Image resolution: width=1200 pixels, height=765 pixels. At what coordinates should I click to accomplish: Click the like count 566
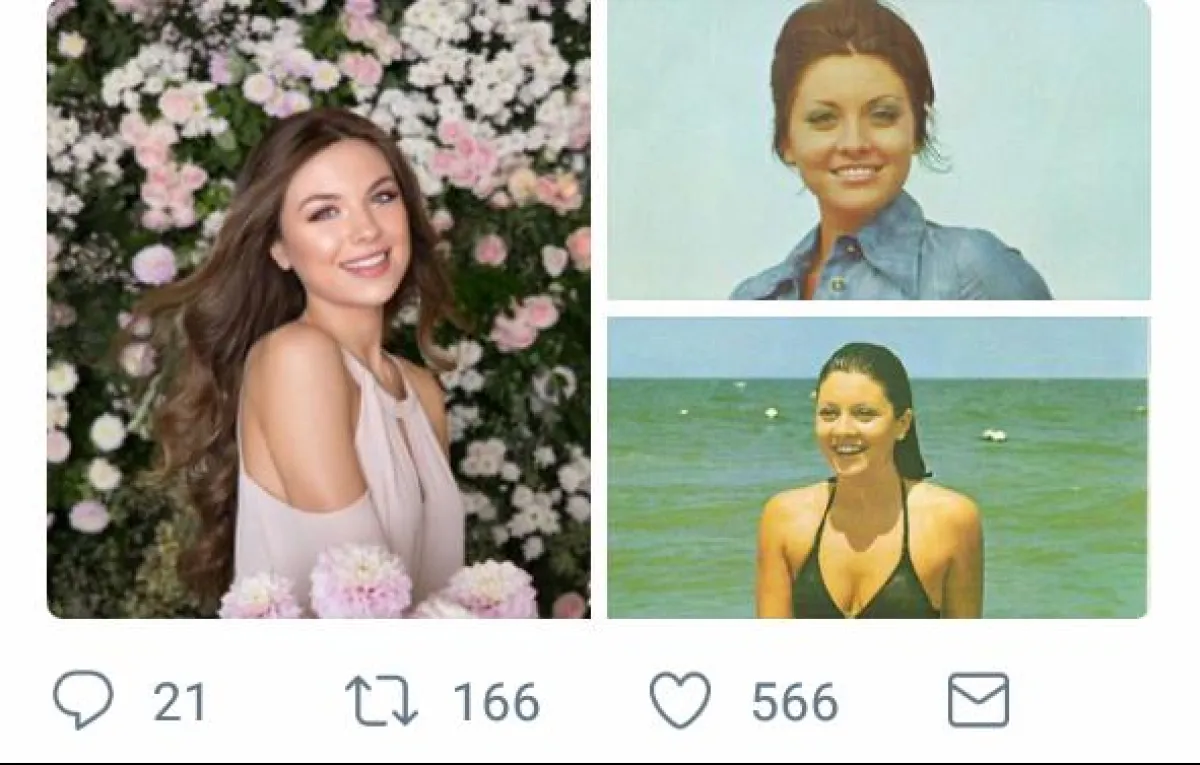point(795,702)
